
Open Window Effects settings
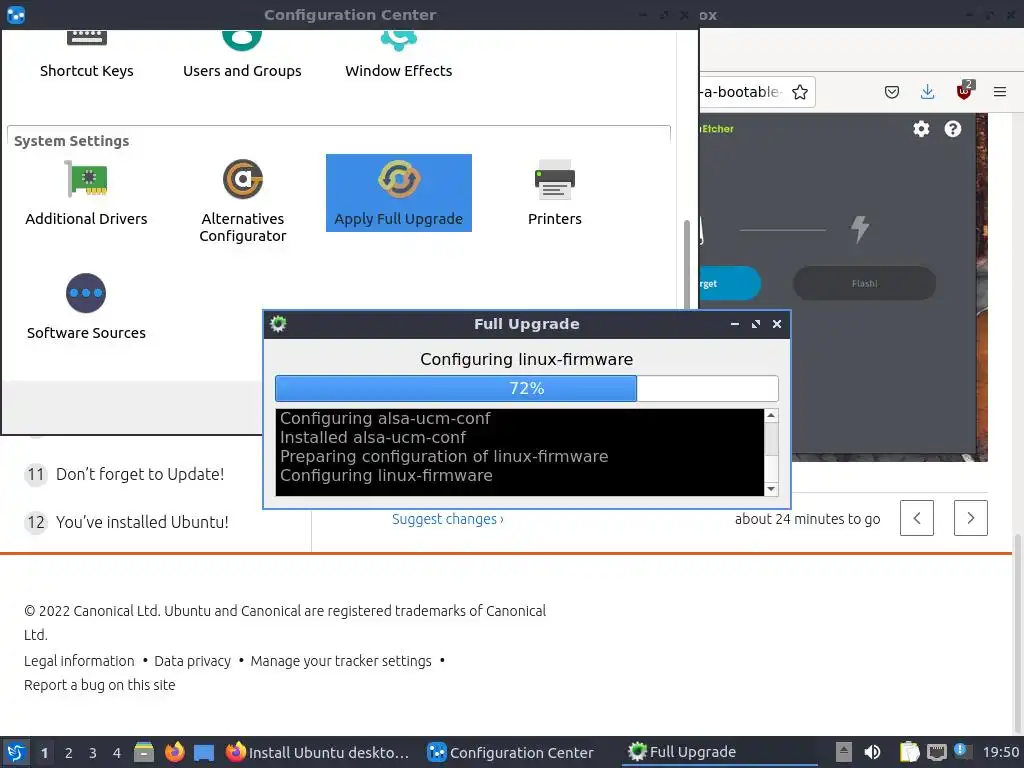[x=398, y=56]
